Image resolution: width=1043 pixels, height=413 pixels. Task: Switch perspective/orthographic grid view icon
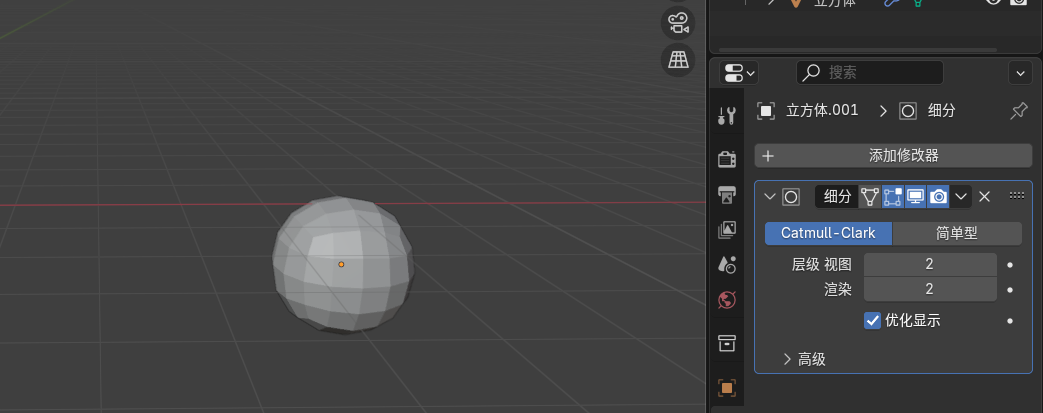point(678,59)
